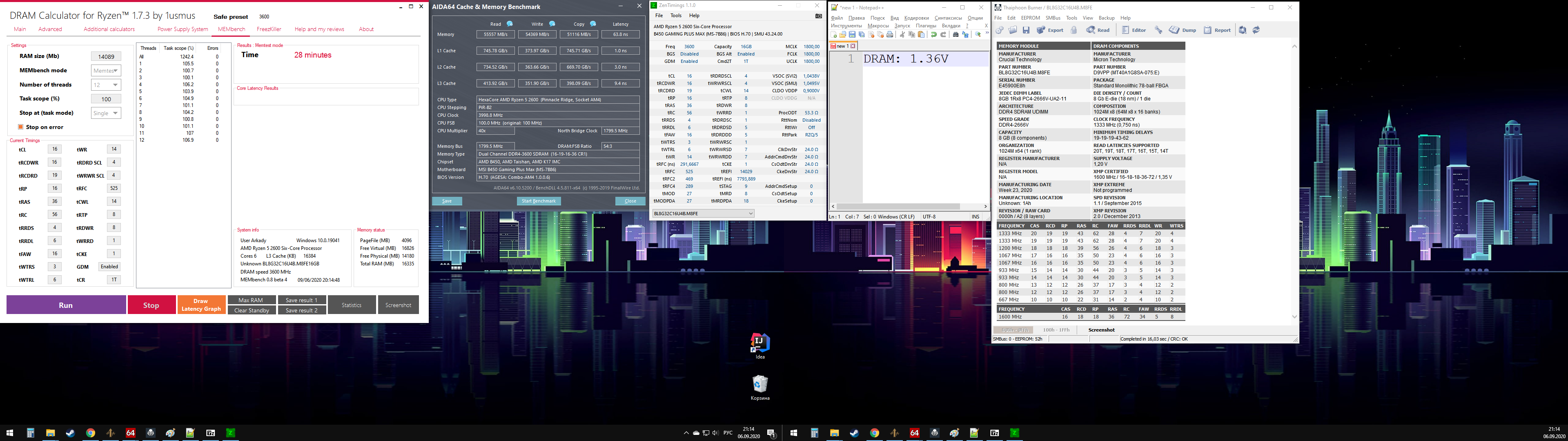Viewport: 1568px width, 441px height.
Task: Switch to the FreezKiller tab
Action: [268, 29]
